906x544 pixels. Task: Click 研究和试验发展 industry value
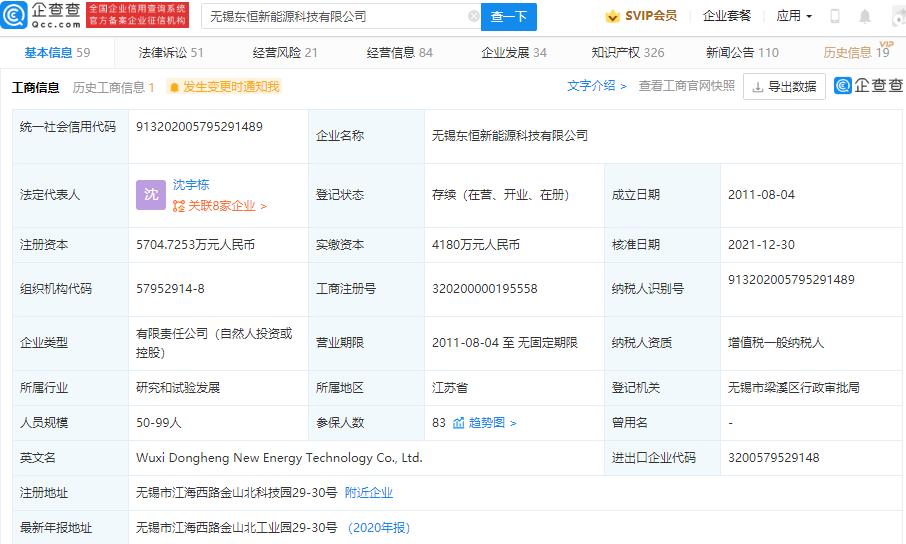pos(178,388)
